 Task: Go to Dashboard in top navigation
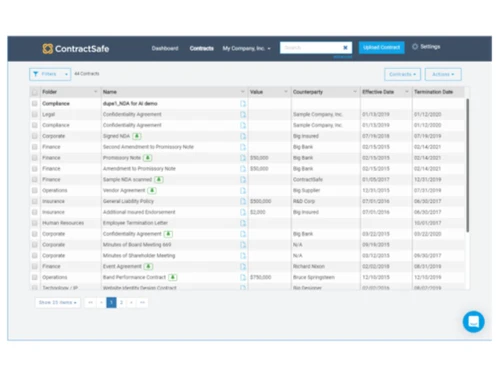(165, 48)
